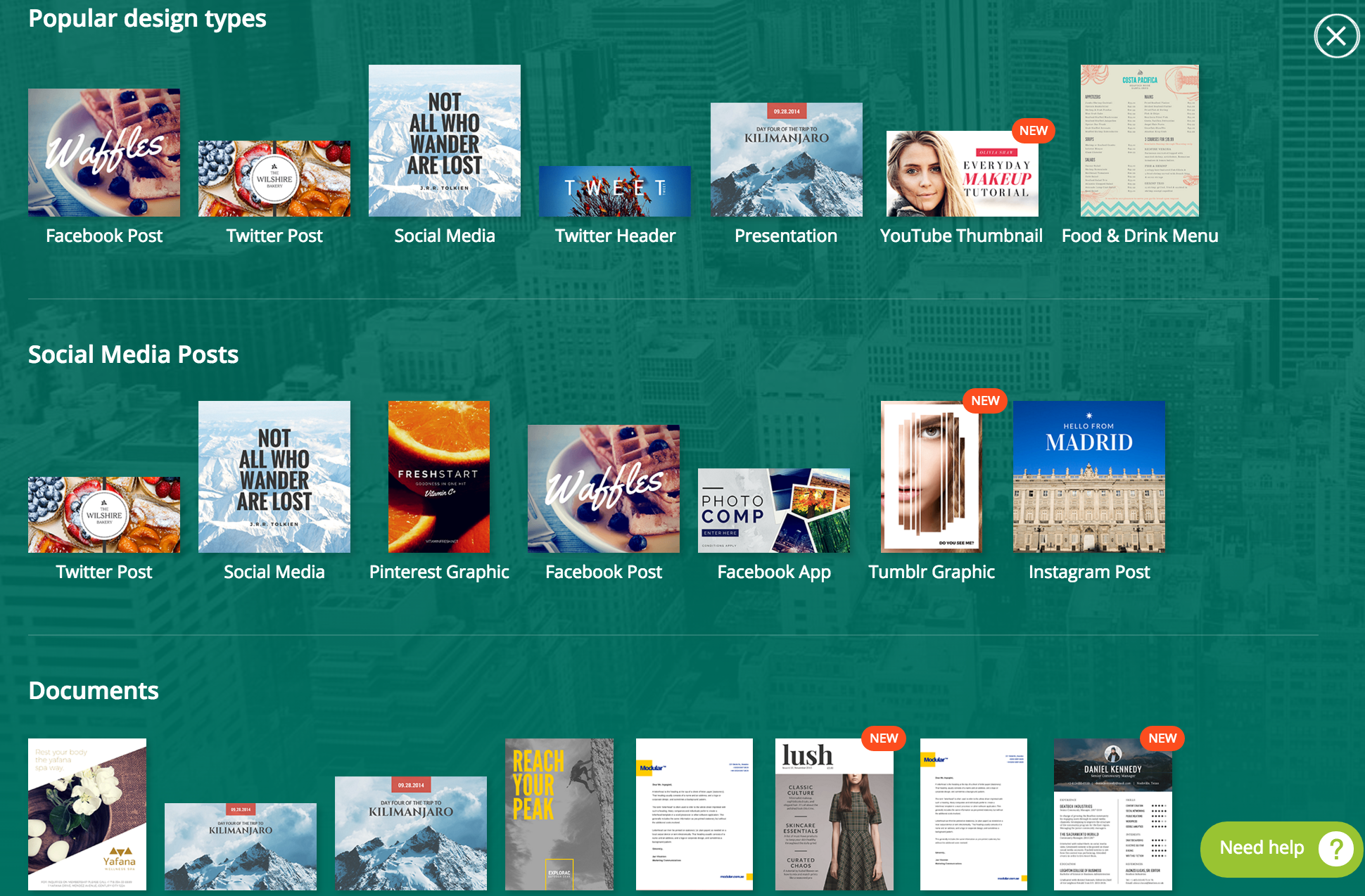Select the smaller Kilimanjaro document thumbnail
The height and width of the screenshot is (896, 1365).
pyautogui.click(x=241, y=847)
